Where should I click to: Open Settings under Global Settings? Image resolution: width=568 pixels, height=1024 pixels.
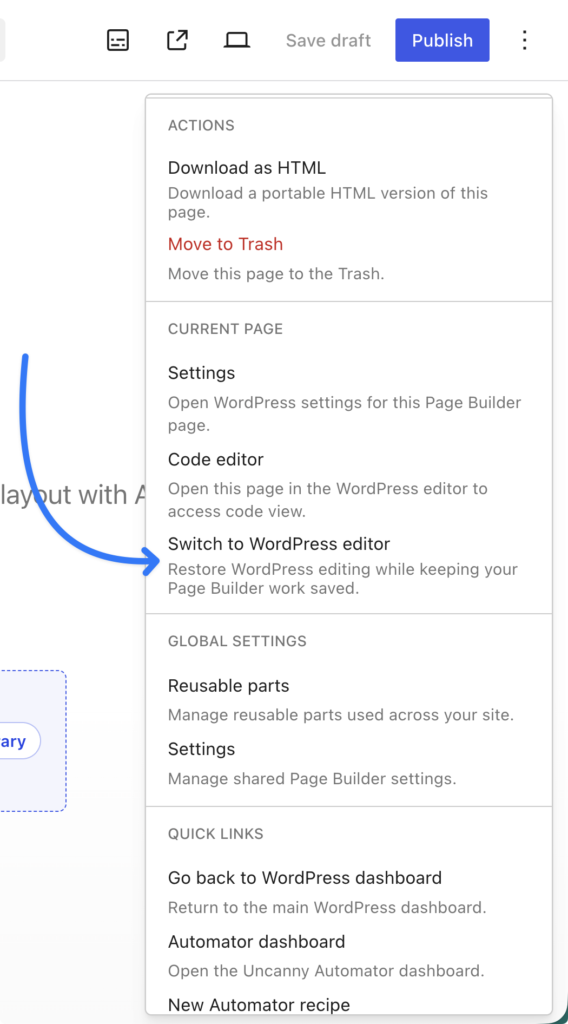201,748
